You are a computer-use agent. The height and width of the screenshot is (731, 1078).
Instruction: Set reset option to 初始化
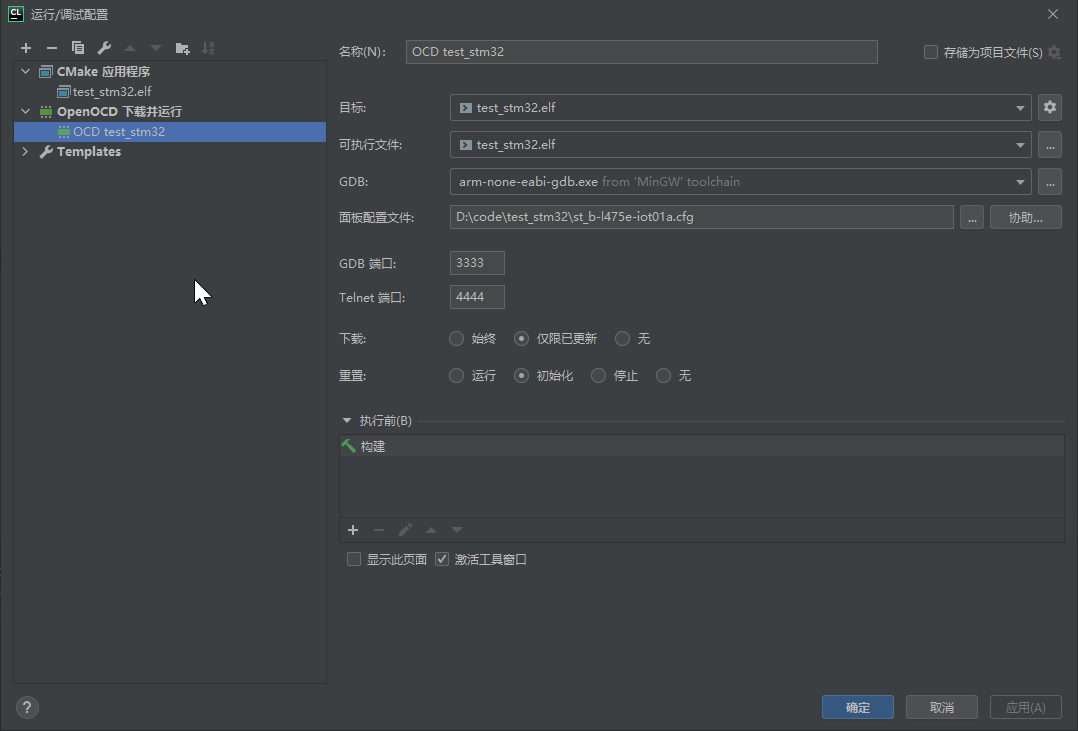coord(521,375)
